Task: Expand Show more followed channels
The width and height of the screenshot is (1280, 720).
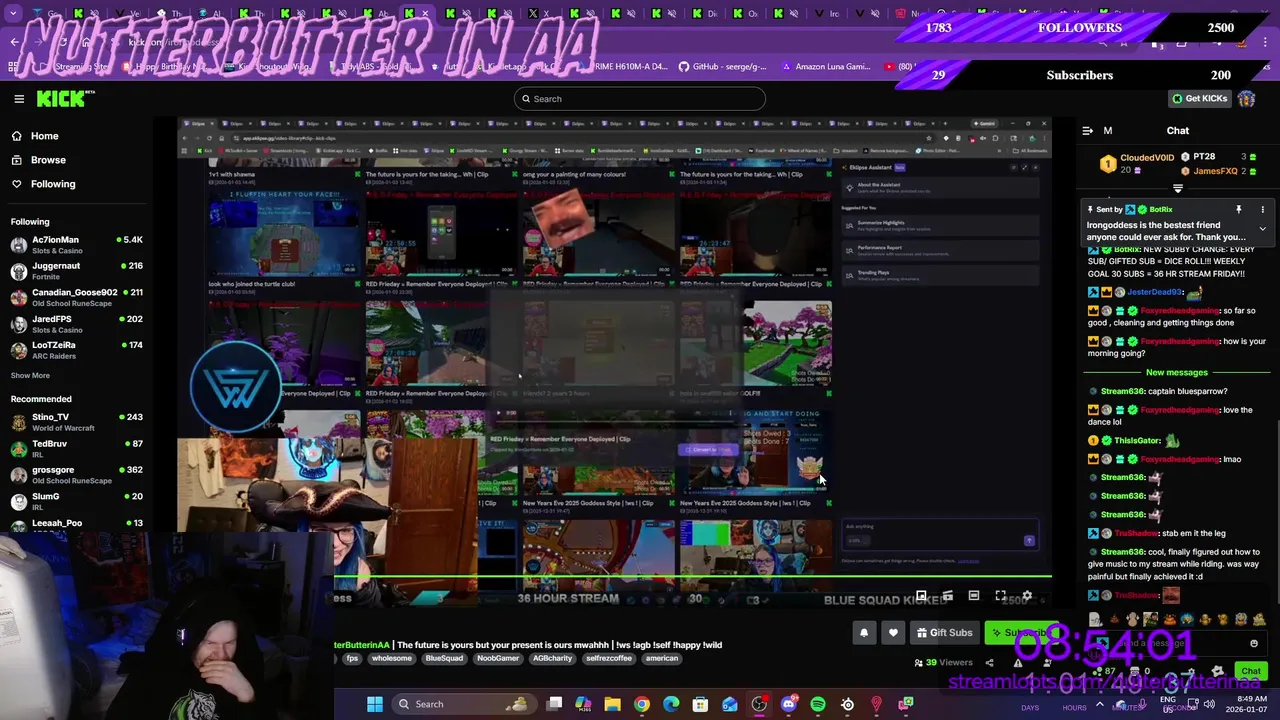Action: pos(30,376)
